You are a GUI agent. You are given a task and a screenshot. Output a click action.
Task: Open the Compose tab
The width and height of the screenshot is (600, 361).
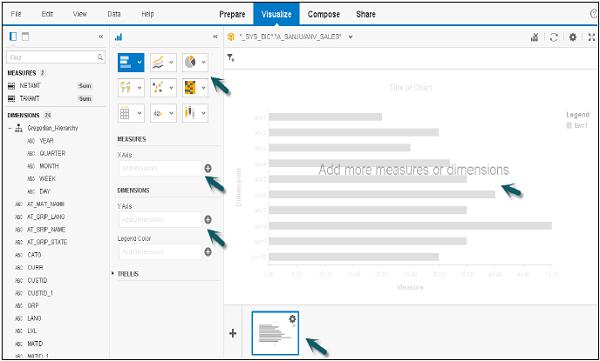point(324,14)
